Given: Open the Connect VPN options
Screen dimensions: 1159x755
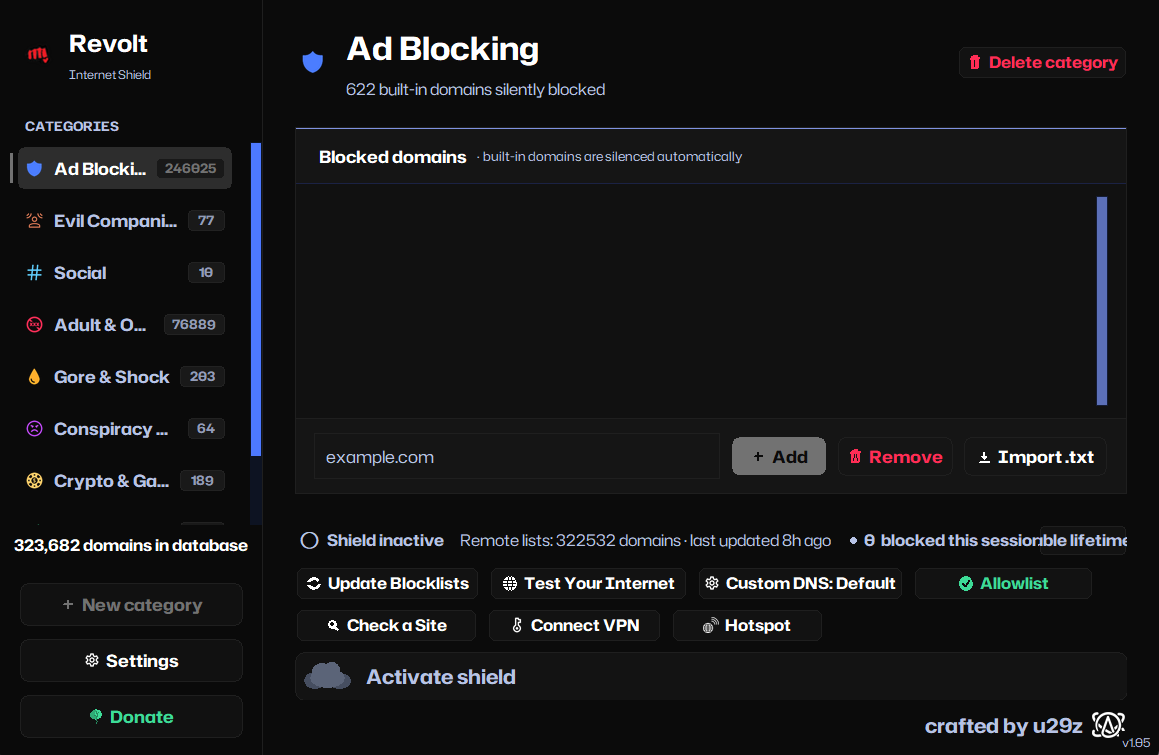Looking at the screenshot, I should pos(575,626).
